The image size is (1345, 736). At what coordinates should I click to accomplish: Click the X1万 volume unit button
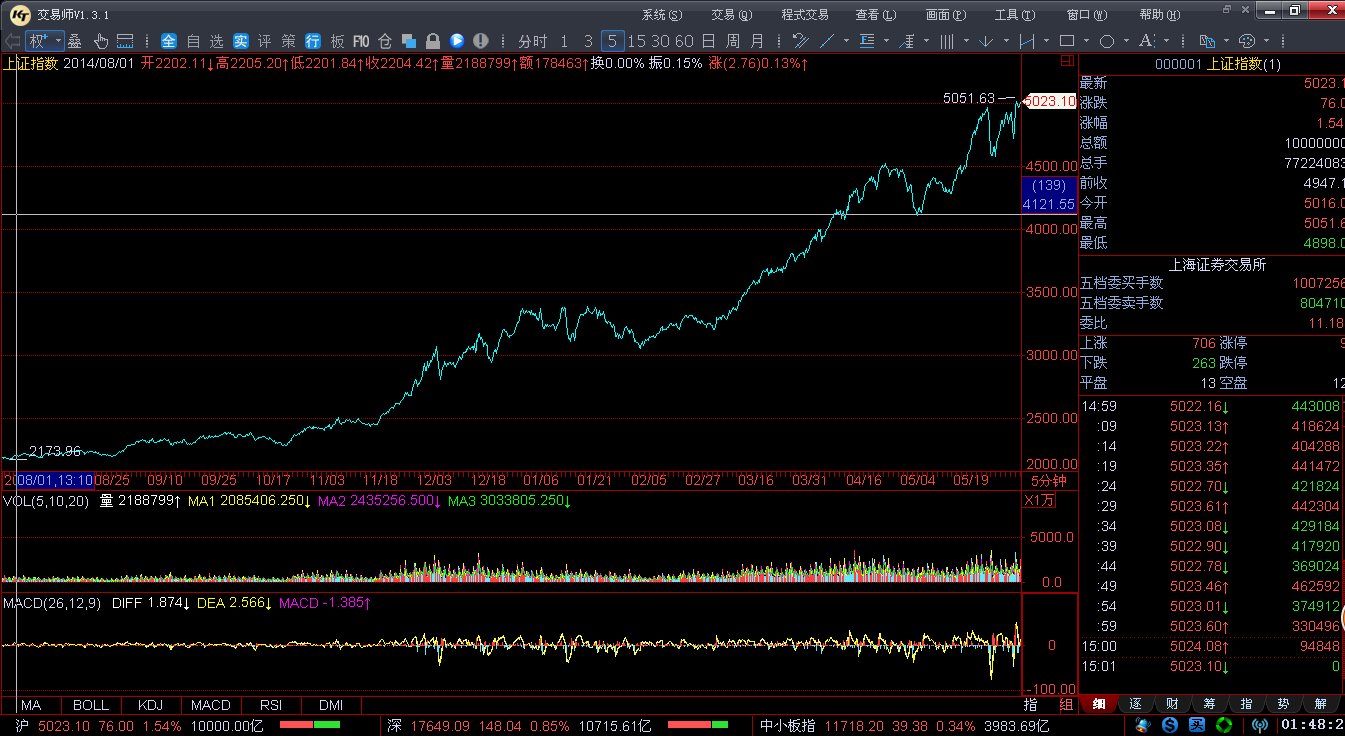[x=1040, y=501]
